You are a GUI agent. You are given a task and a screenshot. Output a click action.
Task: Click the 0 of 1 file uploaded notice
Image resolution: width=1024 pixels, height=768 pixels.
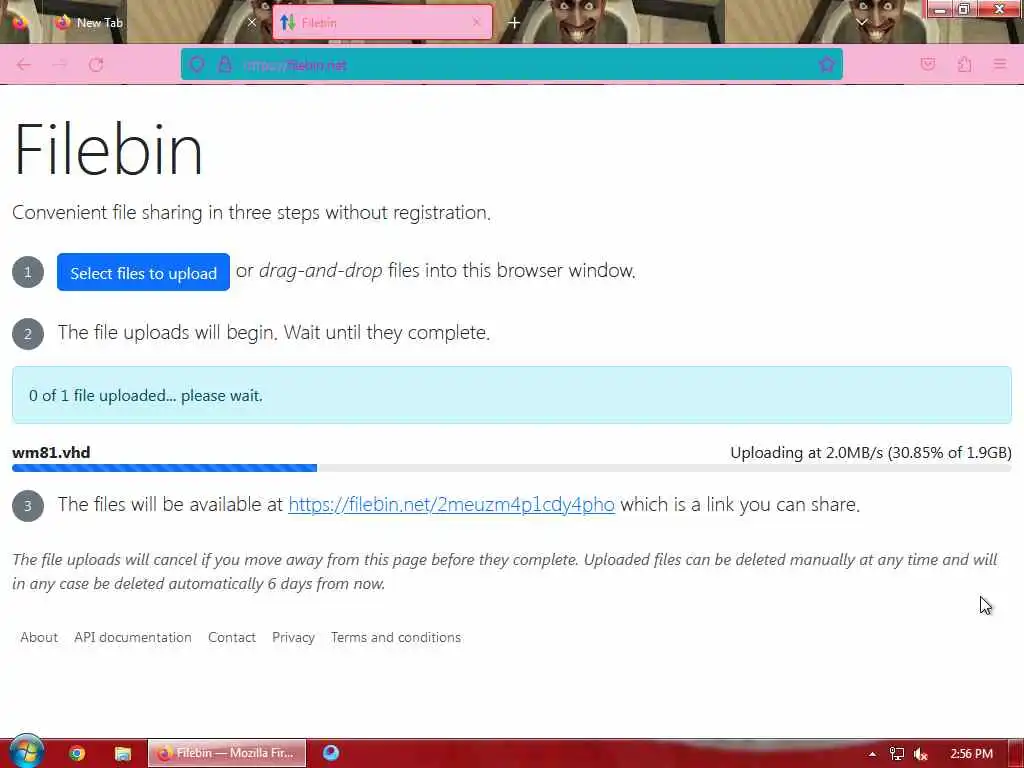click(x=511, y=395)
